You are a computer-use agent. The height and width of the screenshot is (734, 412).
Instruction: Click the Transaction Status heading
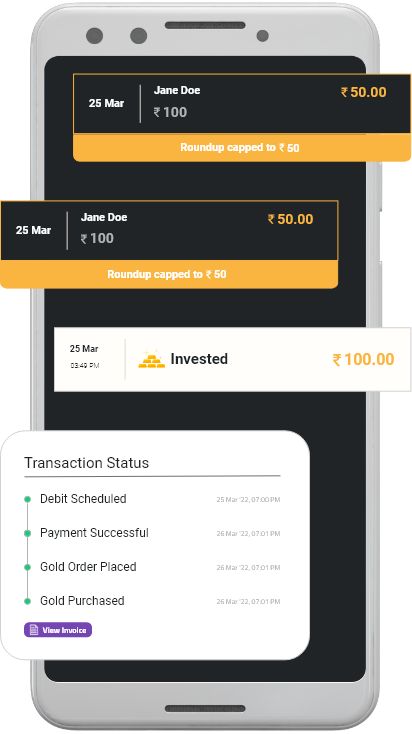(x=87, y=463)
